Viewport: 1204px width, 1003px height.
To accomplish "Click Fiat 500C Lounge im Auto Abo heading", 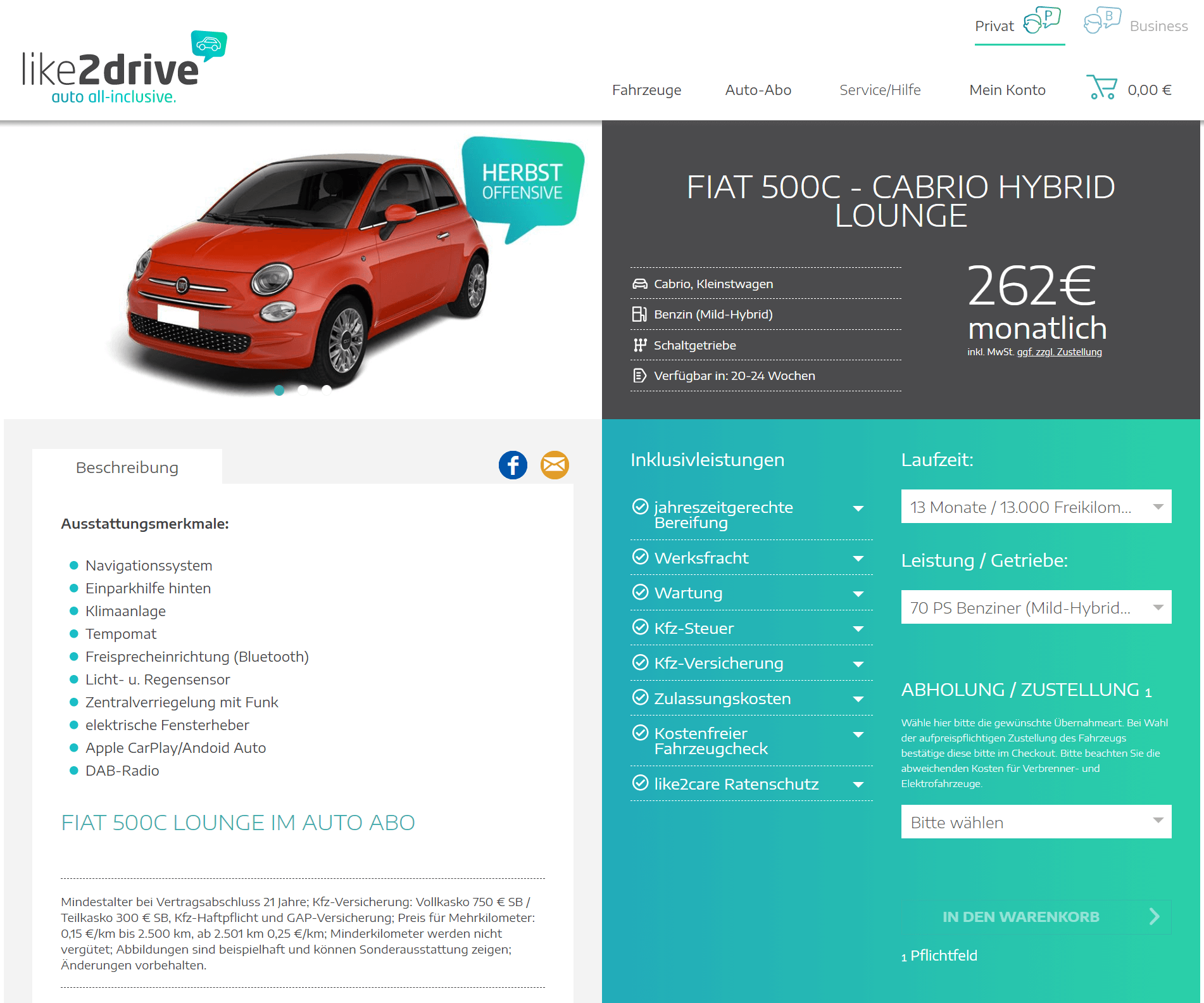I will (238, 823).
